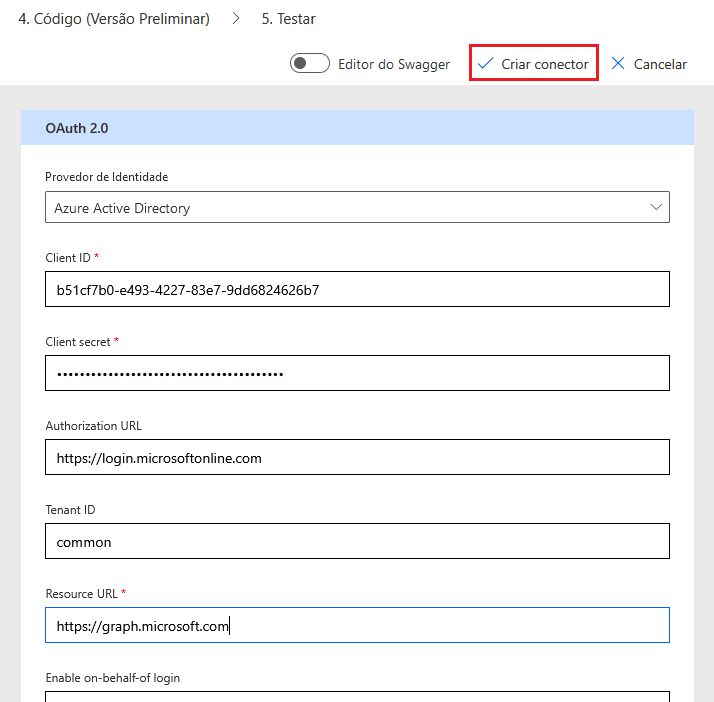
Task: Click the Client ID field label
Action: (68, 258)
